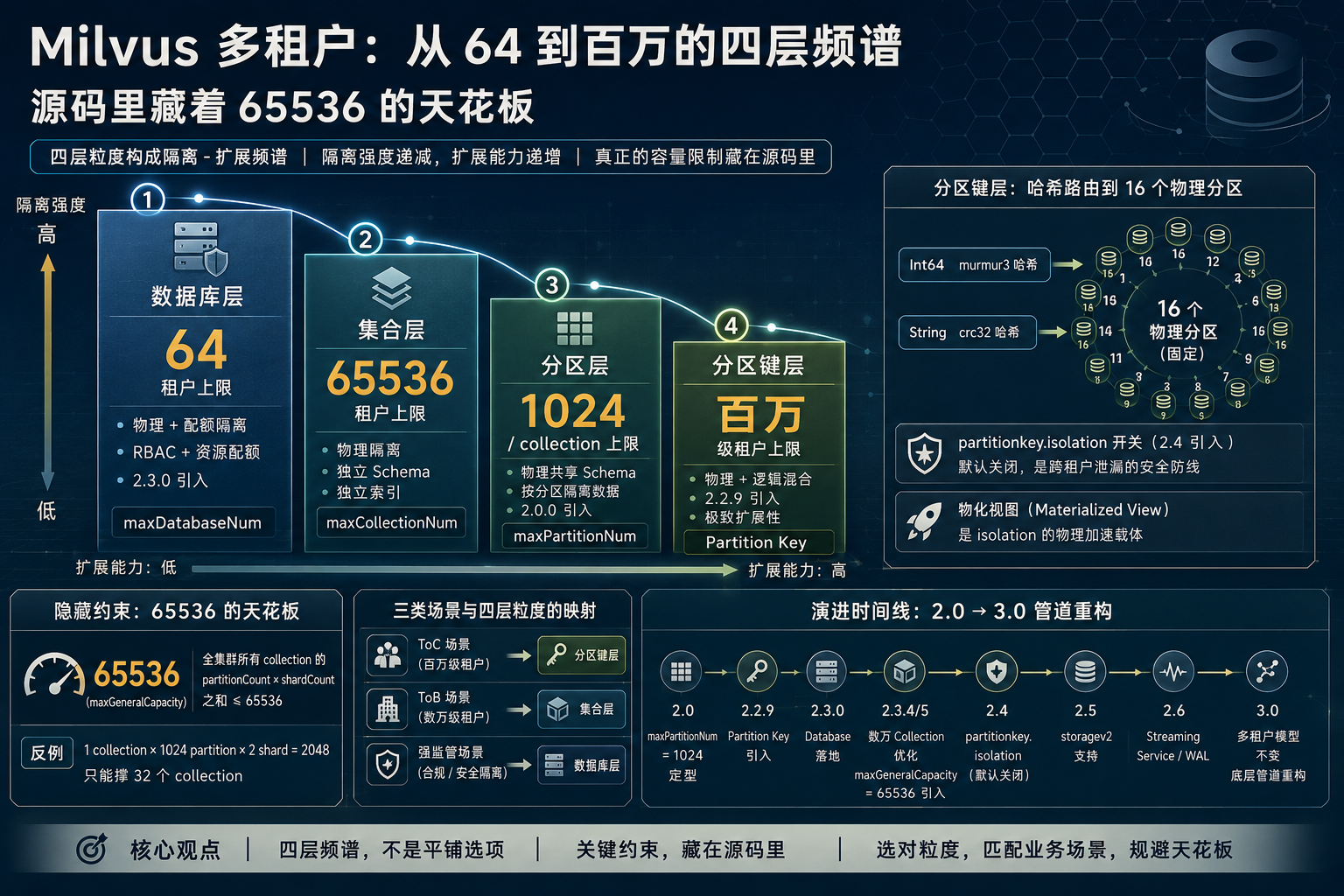Click the database icon above timeline 2.3.0
Image resolution: width=1344 pixels, height=896 pixels.
(827, 672)
